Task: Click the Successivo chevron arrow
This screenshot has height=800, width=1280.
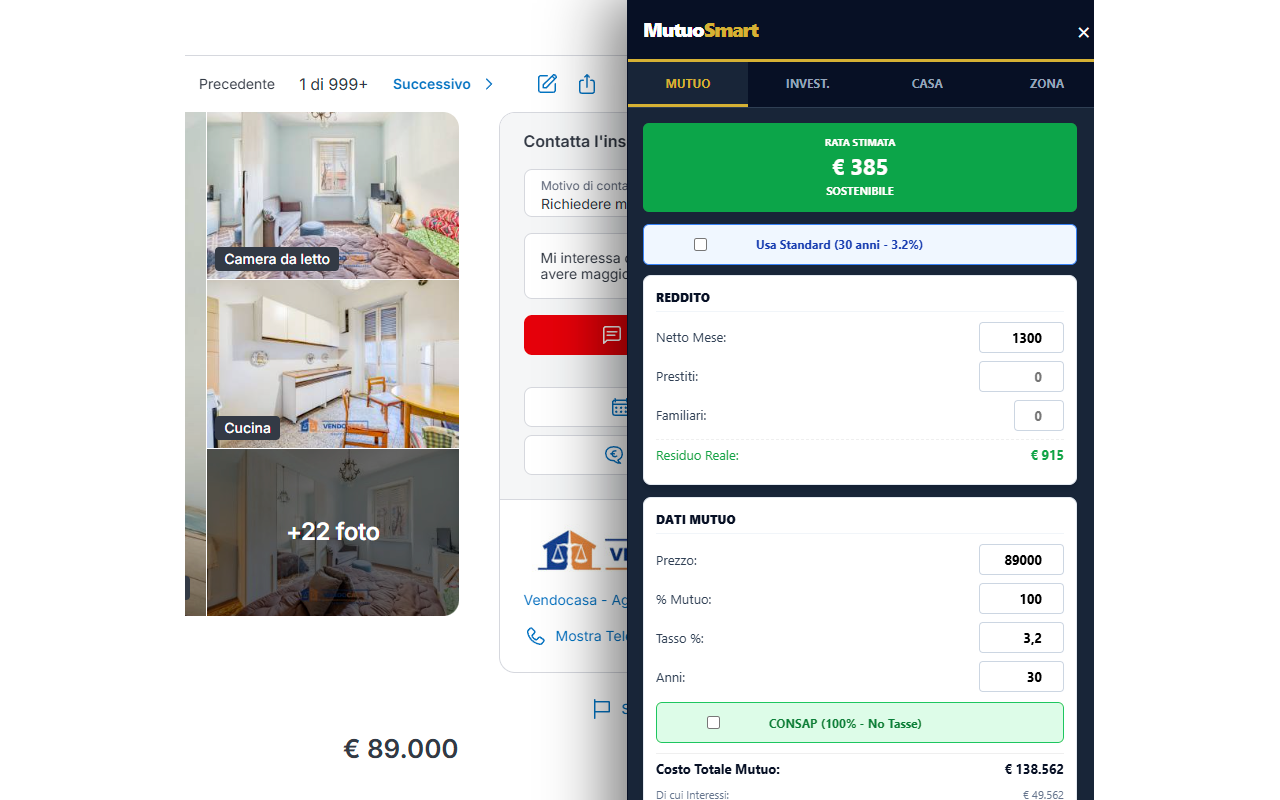Action: 489,84
